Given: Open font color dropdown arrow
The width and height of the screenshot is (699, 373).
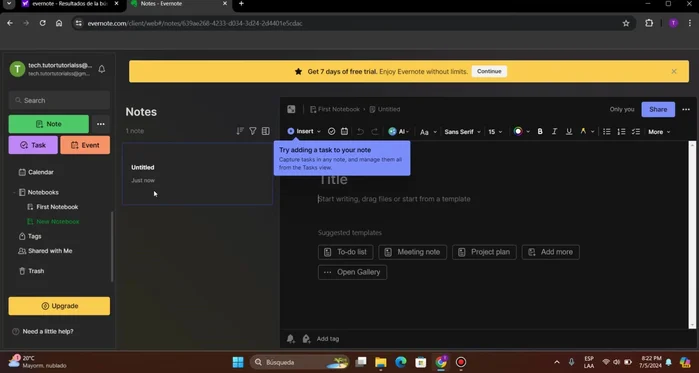Looking at the screenshot, I should (x=528, y=132).
